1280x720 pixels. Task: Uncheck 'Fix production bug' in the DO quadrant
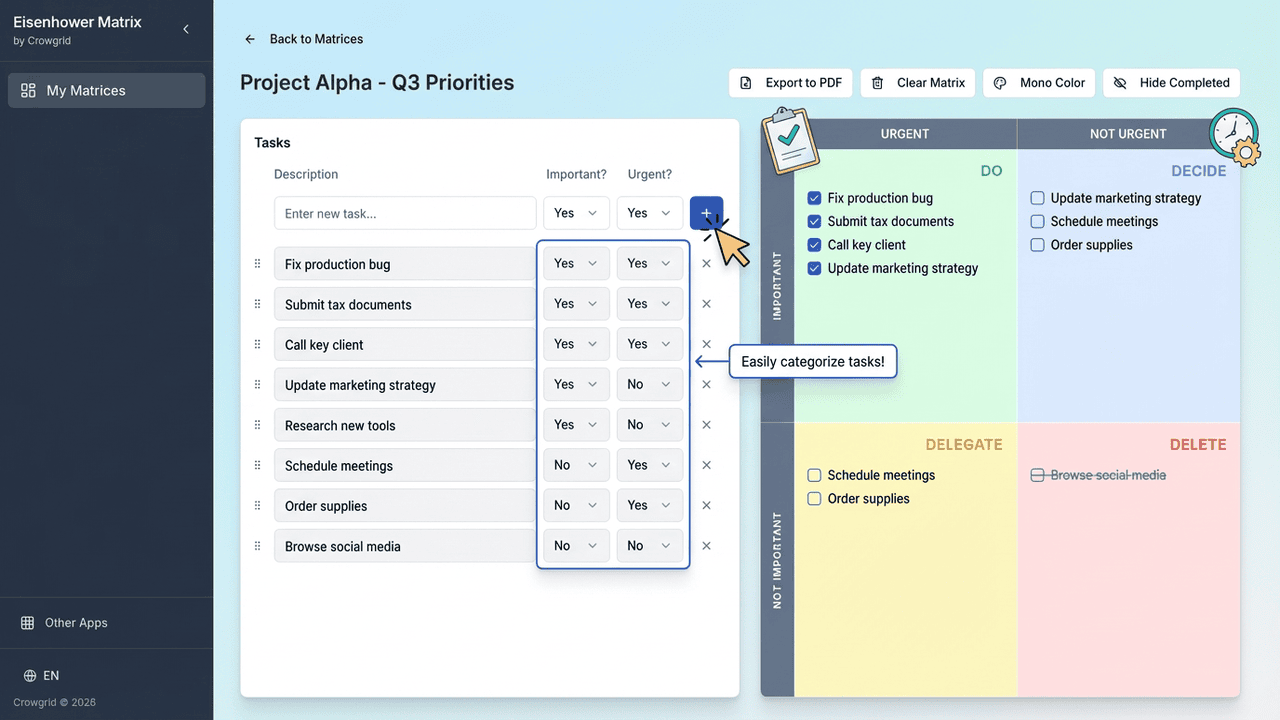(814, 198)
